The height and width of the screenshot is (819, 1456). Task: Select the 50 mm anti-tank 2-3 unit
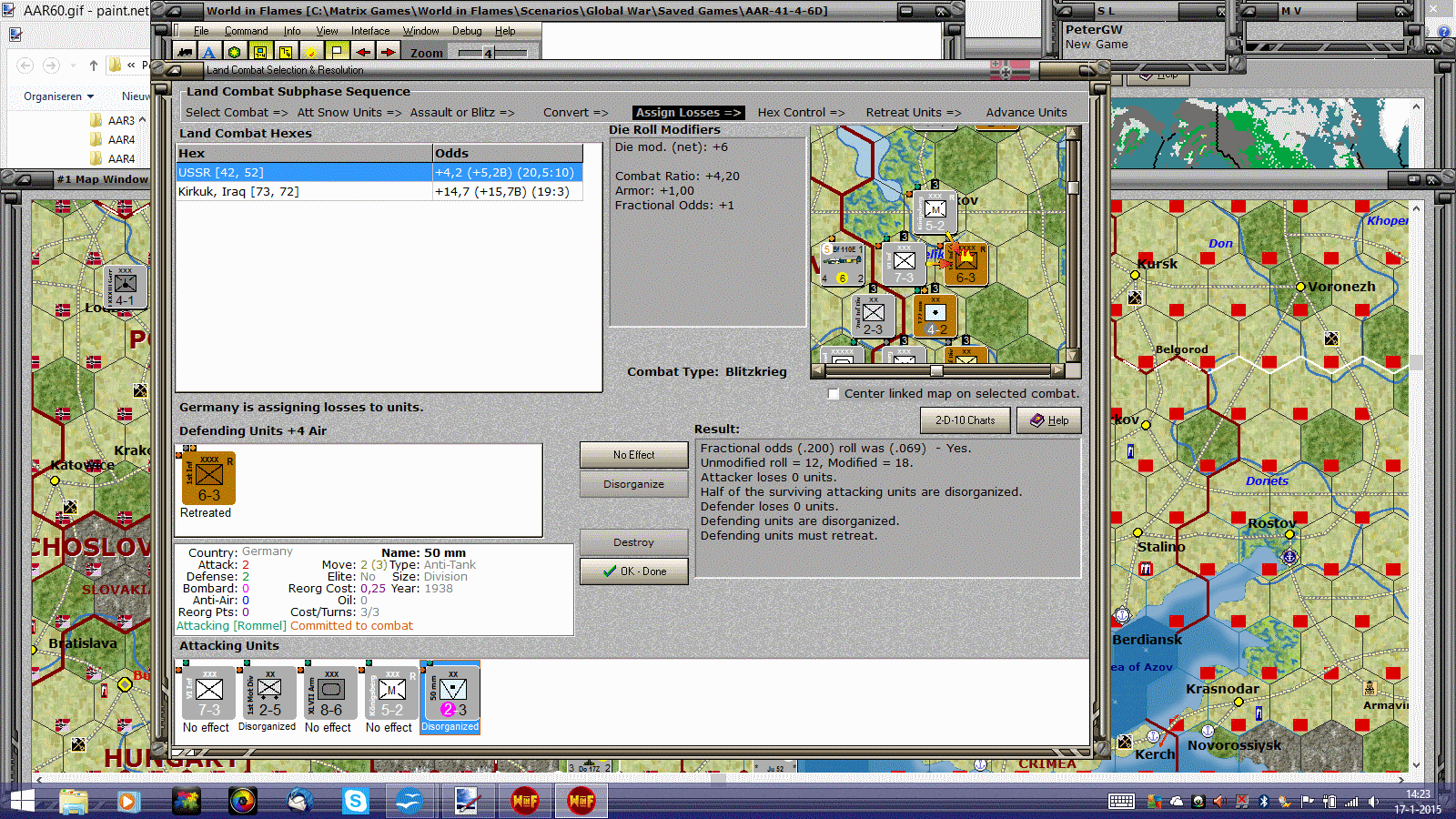coord(452,693)
